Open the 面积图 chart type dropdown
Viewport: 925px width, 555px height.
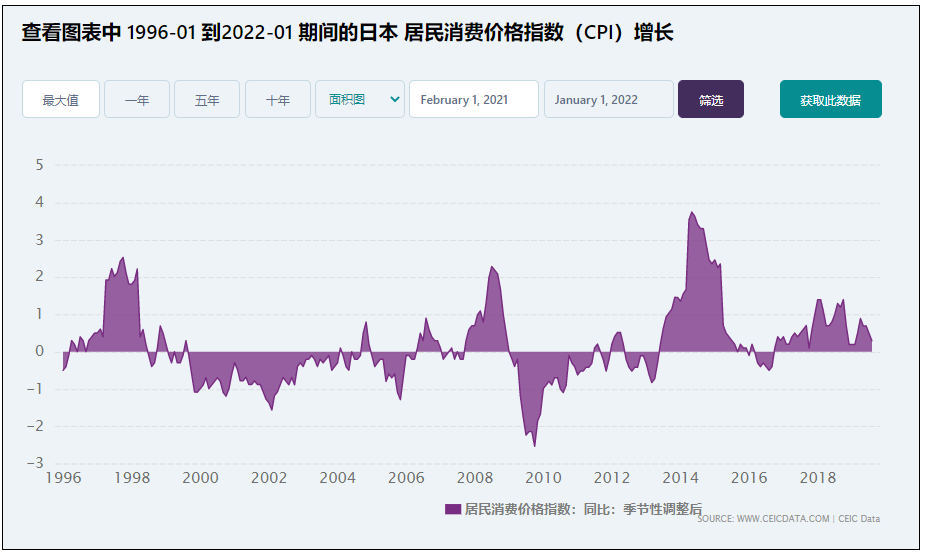click(359, 99)
